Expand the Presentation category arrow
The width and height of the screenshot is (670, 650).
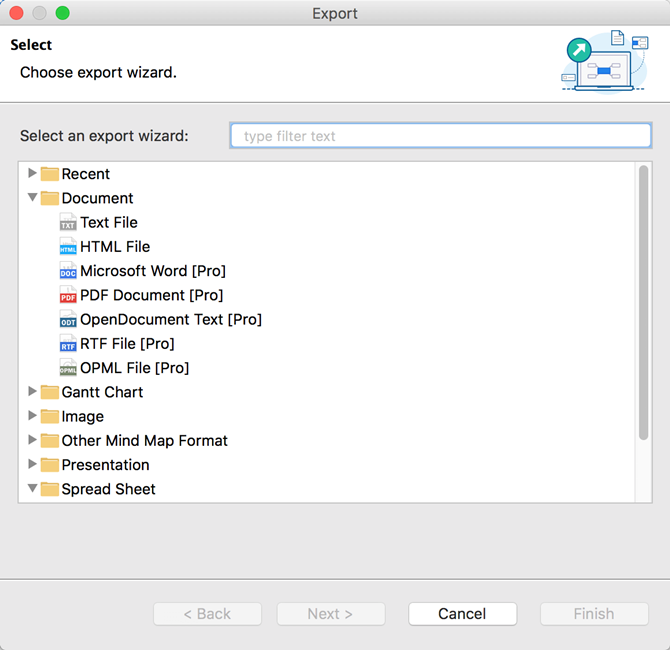coord(33,465)
